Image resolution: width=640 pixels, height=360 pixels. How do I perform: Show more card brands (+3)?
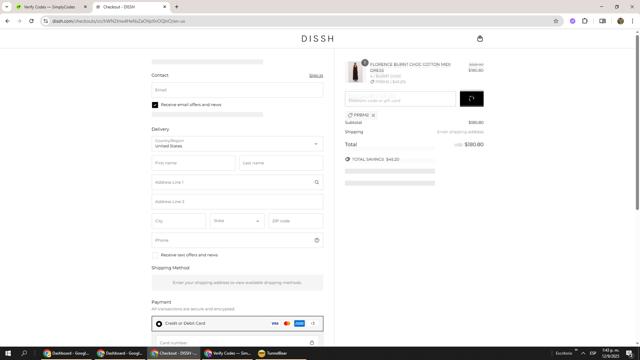[x=313, y=323]
